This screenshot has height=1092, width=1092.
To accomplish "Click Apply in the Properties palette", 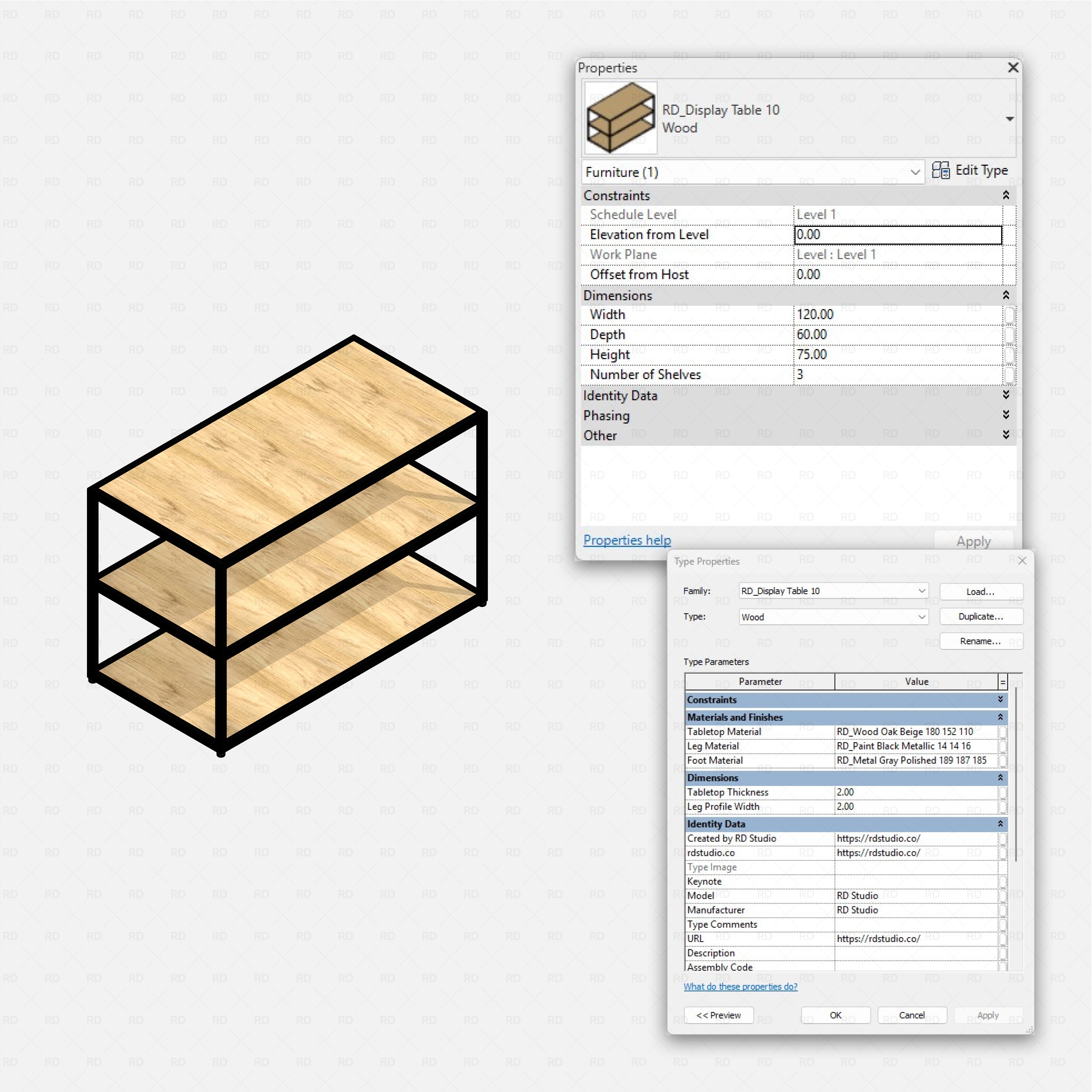I will [x=973, y=541].
